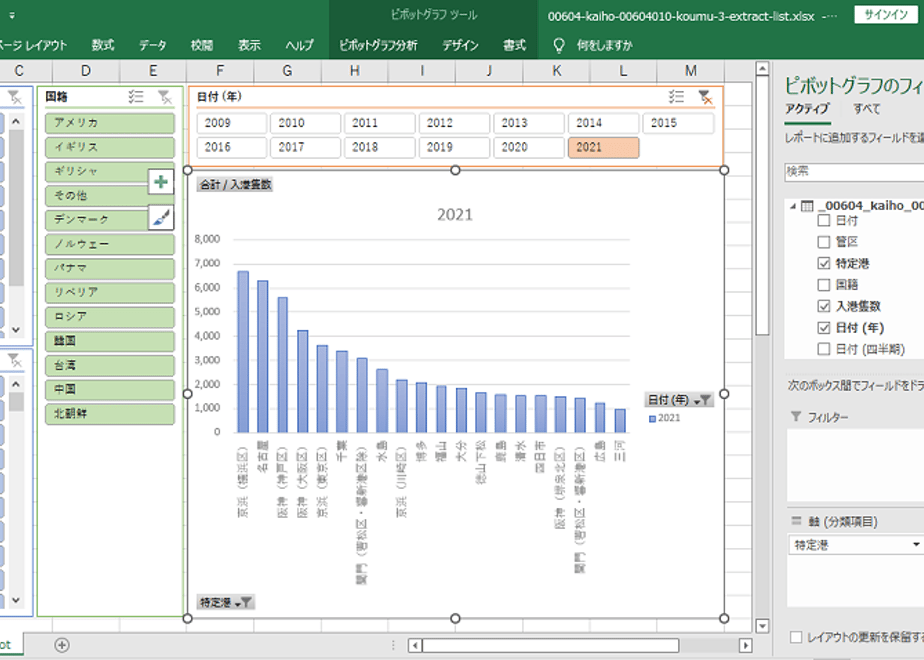Click the 2021 chart title
Viewport: 924px width, 660px height.
click(x=455, y=214)
